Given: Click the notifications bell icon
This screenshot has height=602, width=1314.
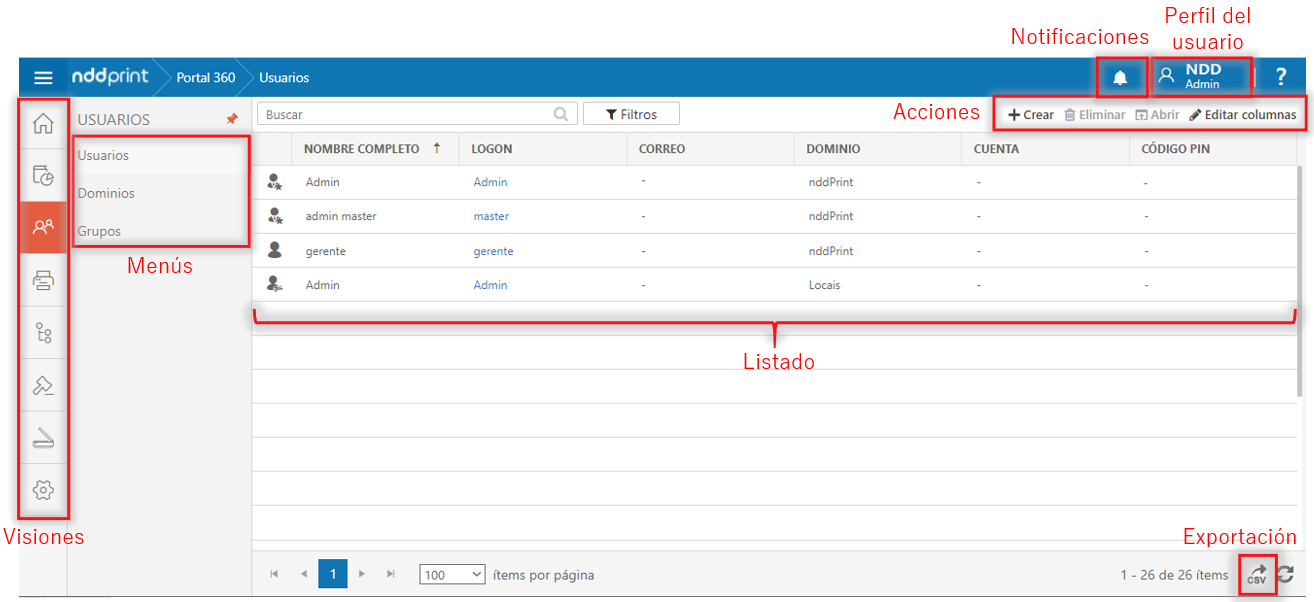Looking at the screenshot, I should click(x=1120, y=78).
